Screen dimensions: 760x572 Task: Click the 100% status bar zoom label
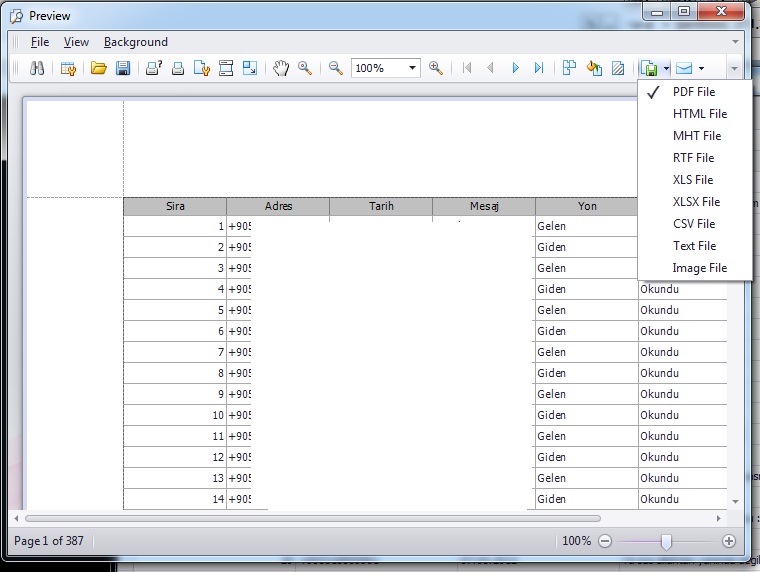pos(576,540)
